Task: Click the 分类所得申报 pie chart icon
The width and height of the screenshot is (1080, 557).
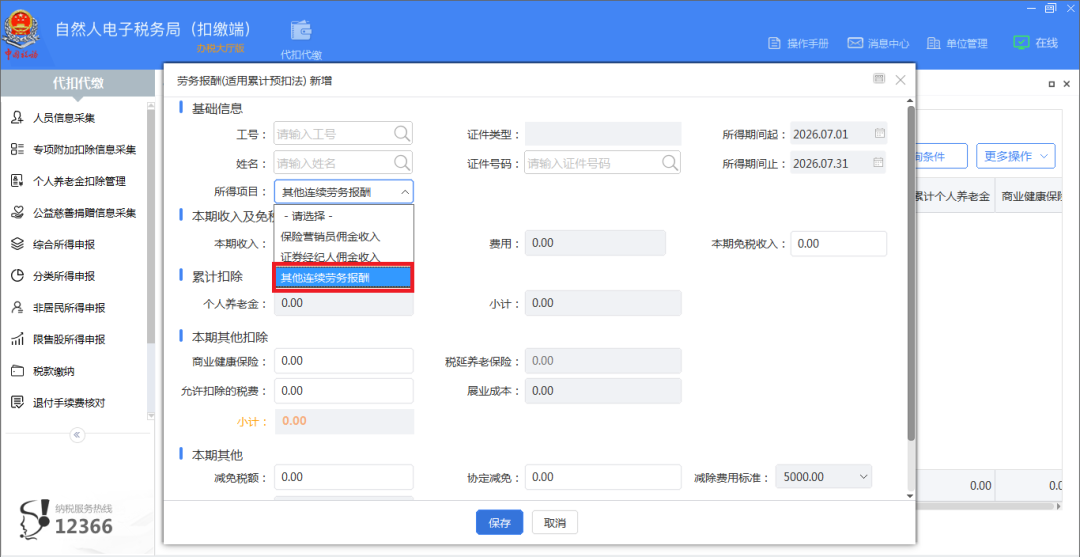Action: coord(18,276)
